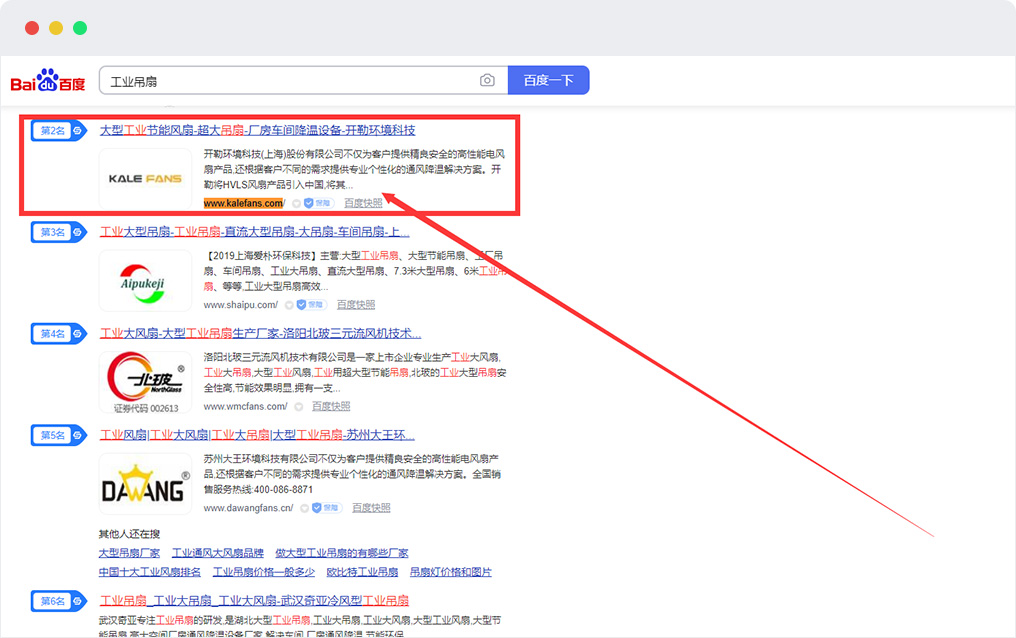This screenshot has width=1016, height=638.
Task: Click the 其他人还在搜 heading text
Action: [129, 534]
